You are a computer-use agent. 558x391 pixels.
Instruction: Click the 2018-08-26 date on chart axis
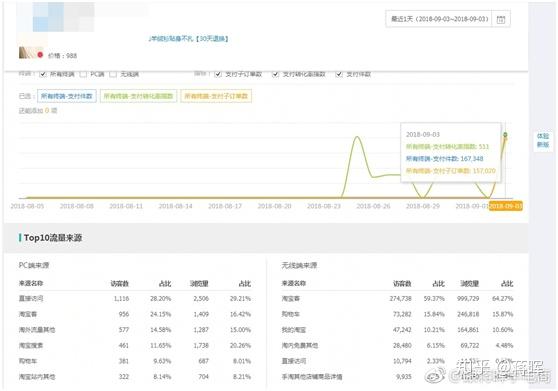click(373, 206)
